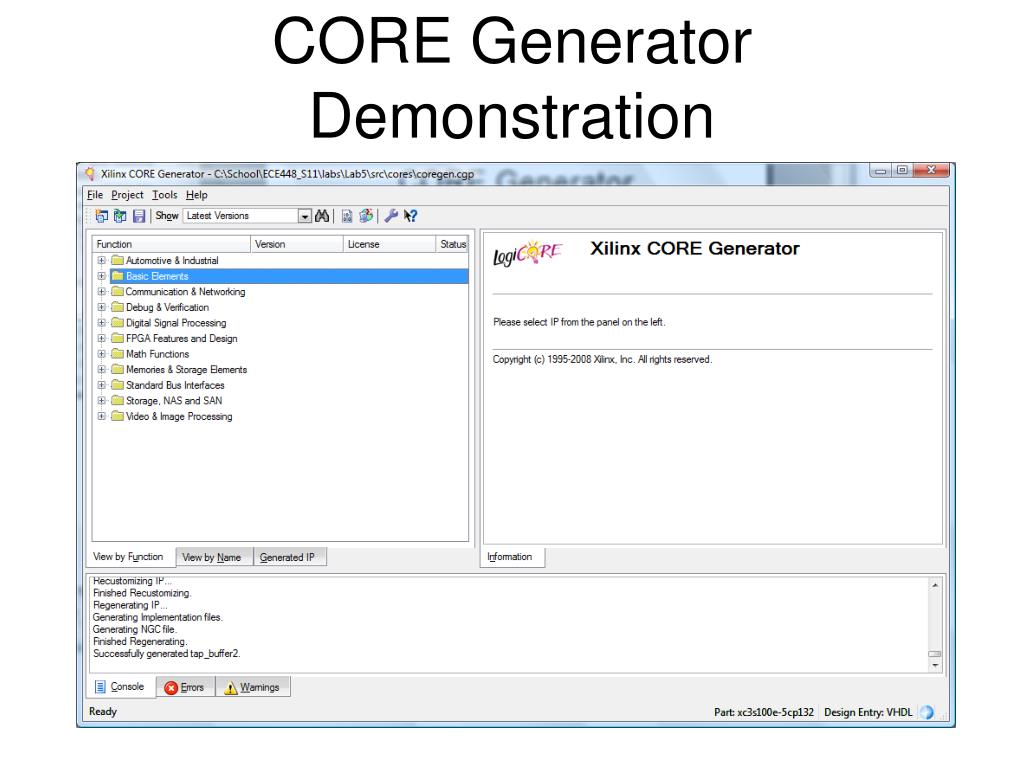1024x768 pixels.
Task: Select the Console tab label
Action: pos(127,687)
